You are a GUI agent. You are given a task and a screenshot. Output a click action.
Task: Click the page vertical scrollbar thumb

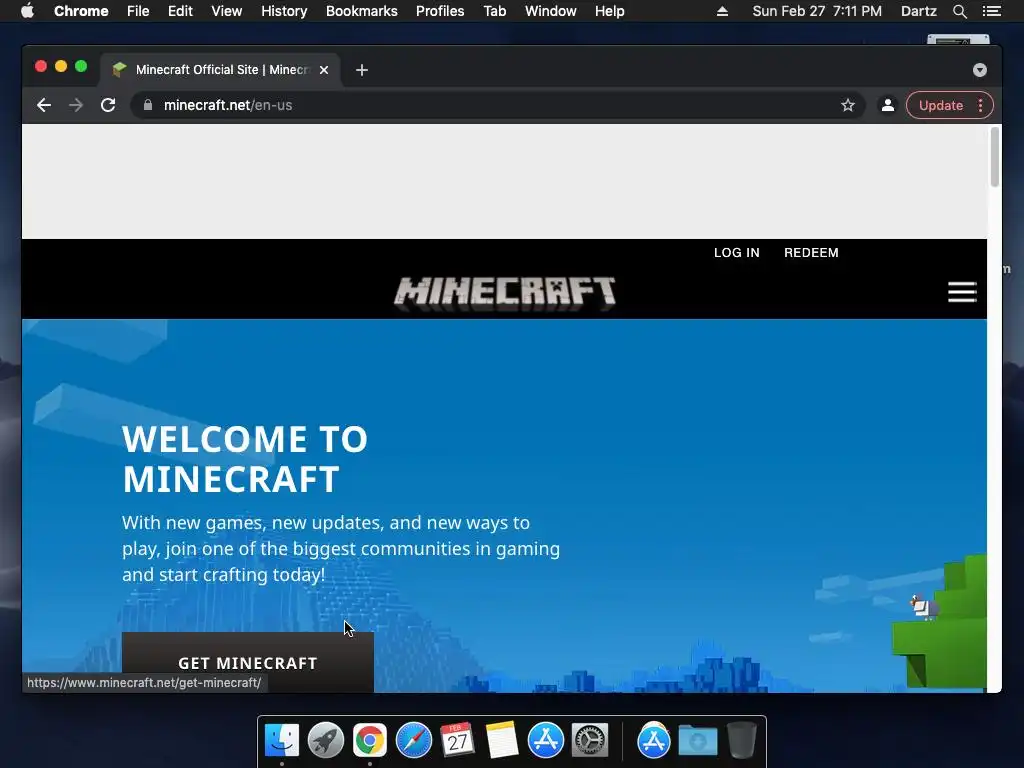[995, 157]
